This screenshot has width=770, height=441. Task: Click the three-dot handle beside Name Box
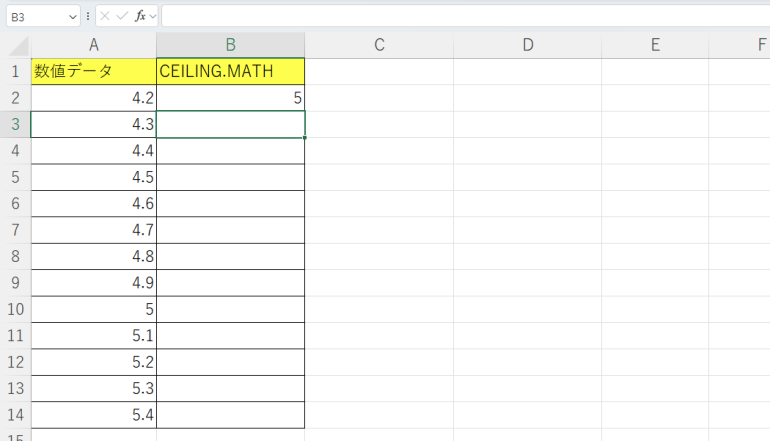88,17
